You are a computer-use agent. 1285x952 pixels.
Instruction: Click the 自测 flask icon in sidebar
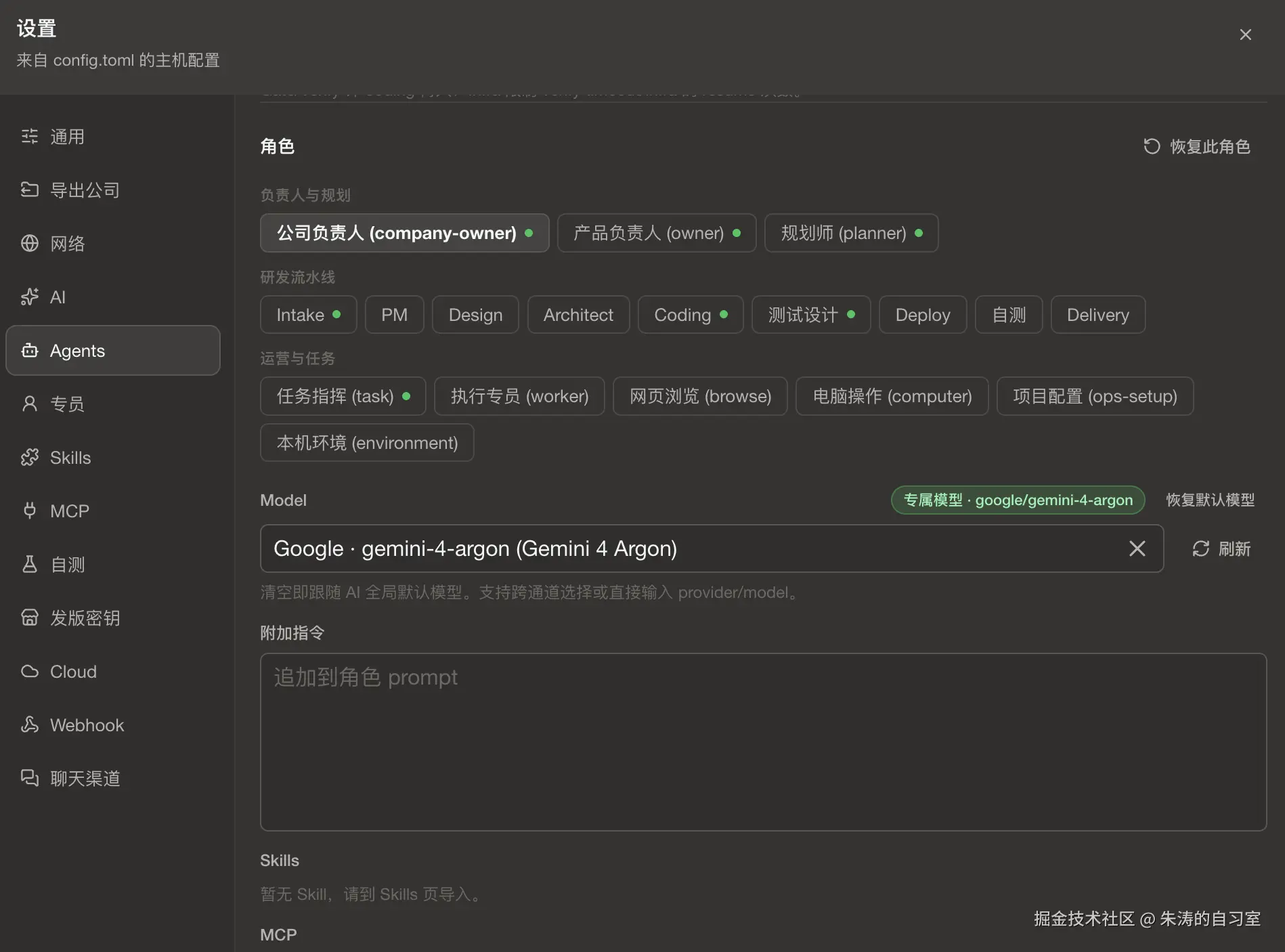click(x=30, y=565)
